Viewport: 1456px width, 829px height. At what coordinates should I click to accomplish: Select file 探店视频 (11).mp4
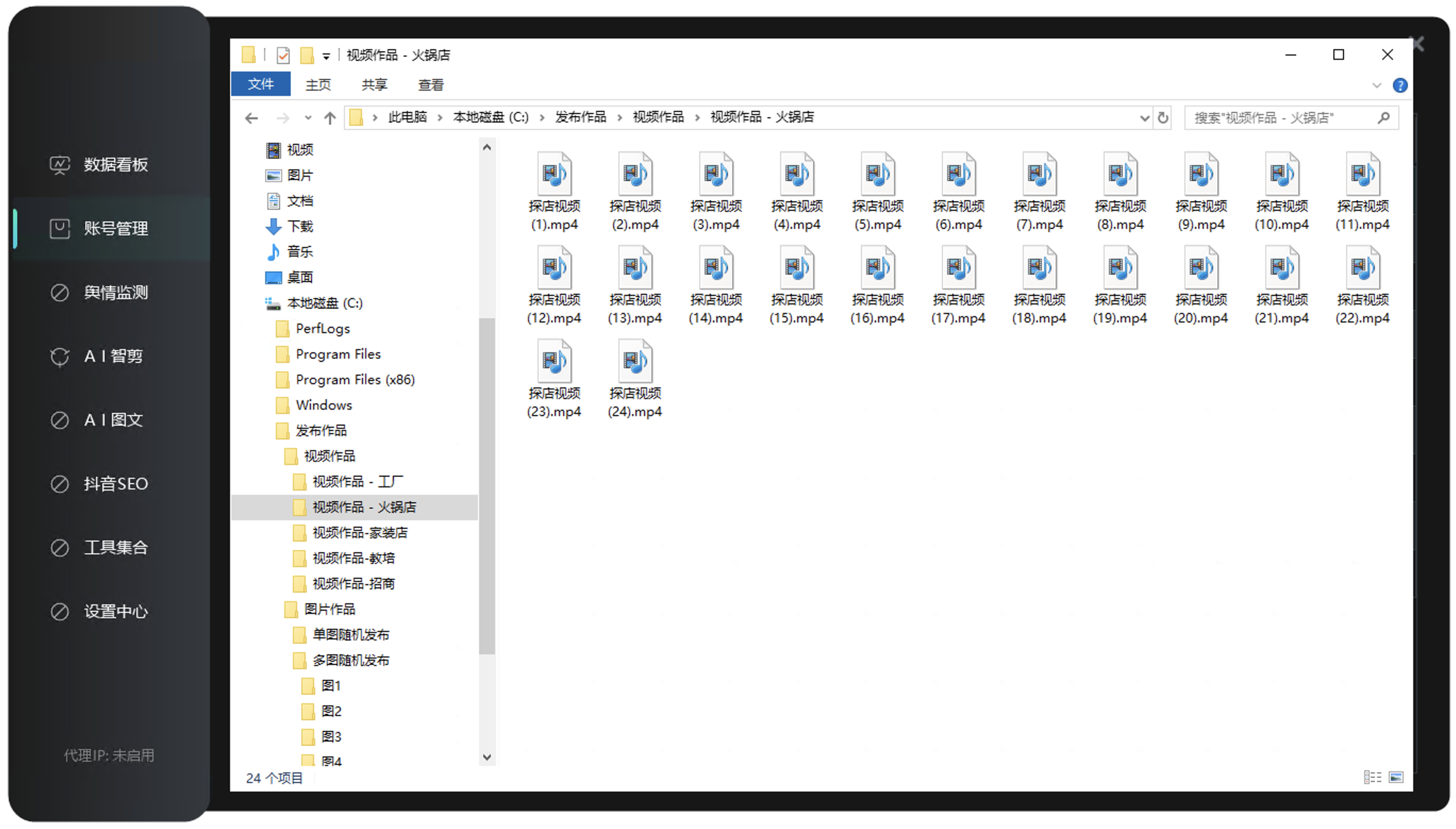tap(1363, 192)
